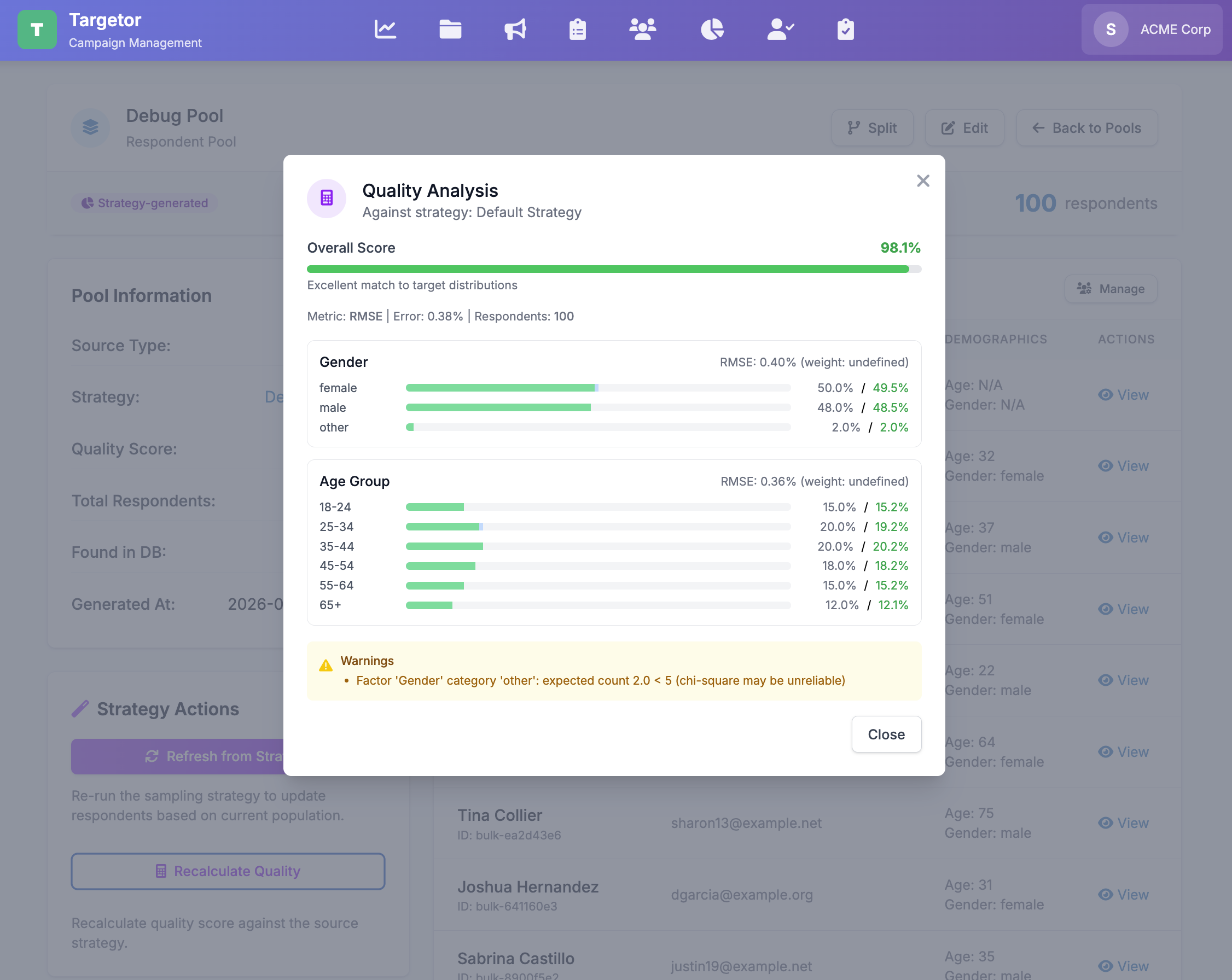The image size is (1232, 980).
Task: Open Manage respondents
Action: click(1111, 289)
